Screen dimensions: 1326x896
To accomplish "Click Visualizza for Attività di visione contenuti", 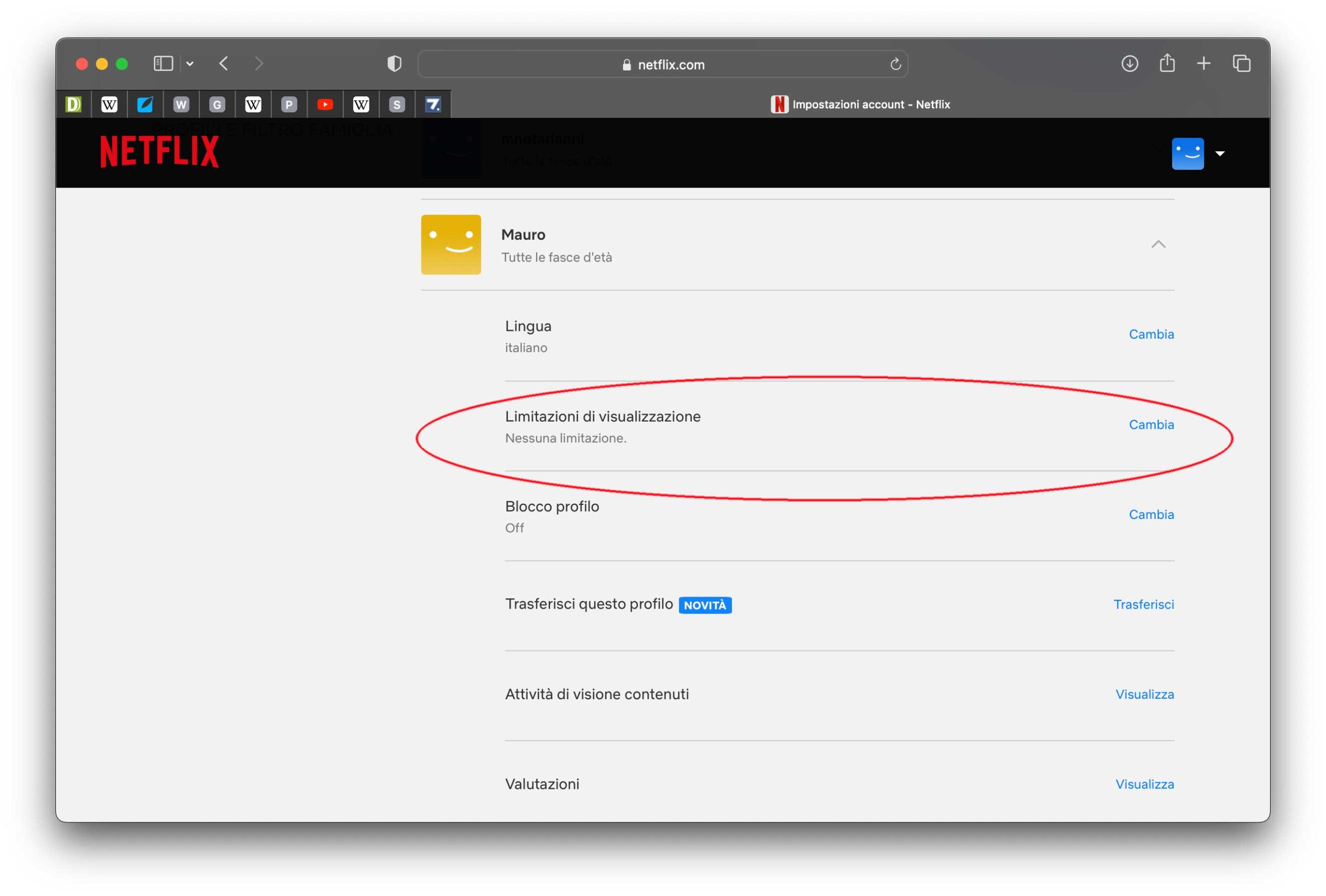I will (1144, 694).
